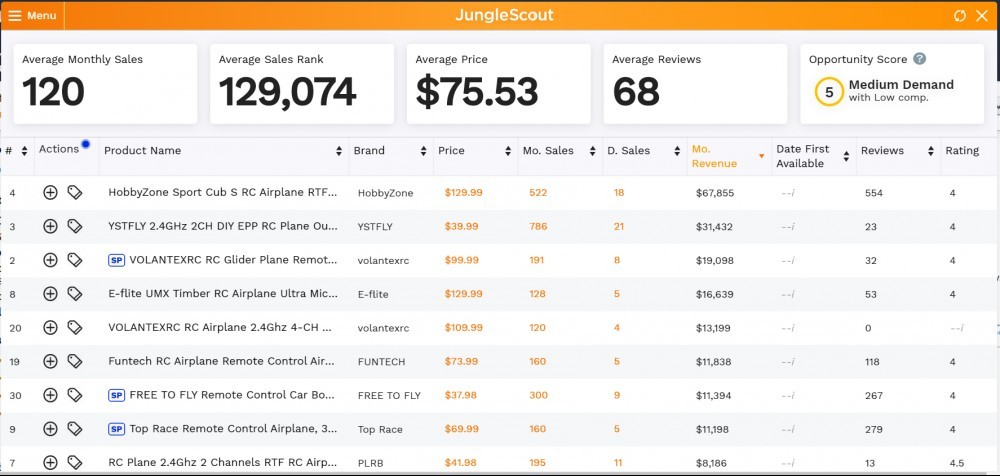The height and width of the screenshot is (476, 1000).
Task: Open RC Plane 2.4Ghz 2 Channels link
Action: point(223,463)
